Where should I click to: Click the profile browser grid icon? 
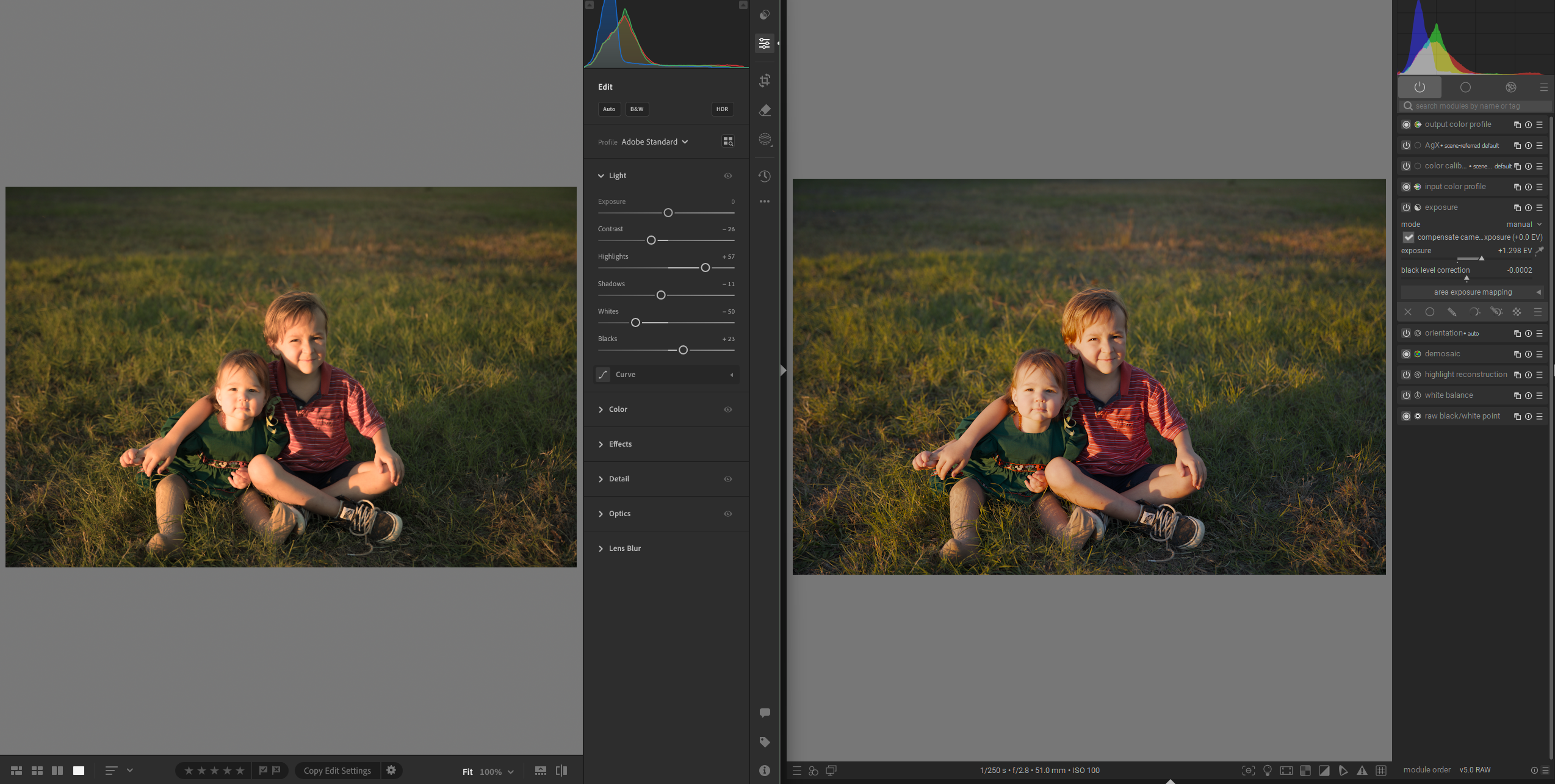[728, 142]
